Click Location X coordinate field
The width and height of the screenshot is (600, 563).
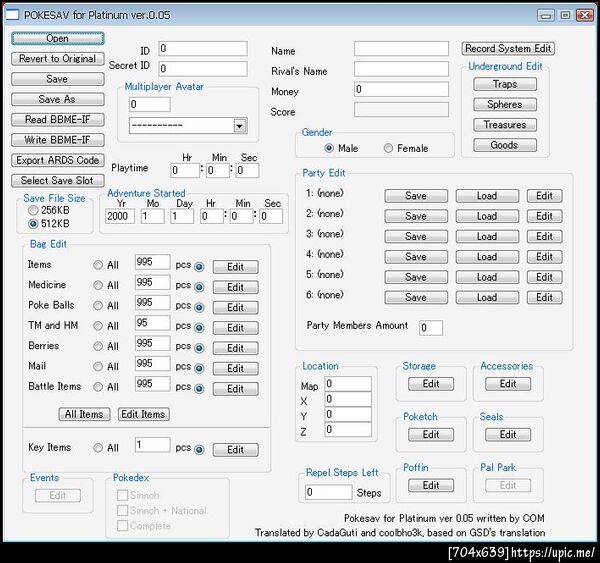click(x=348, y=399)
